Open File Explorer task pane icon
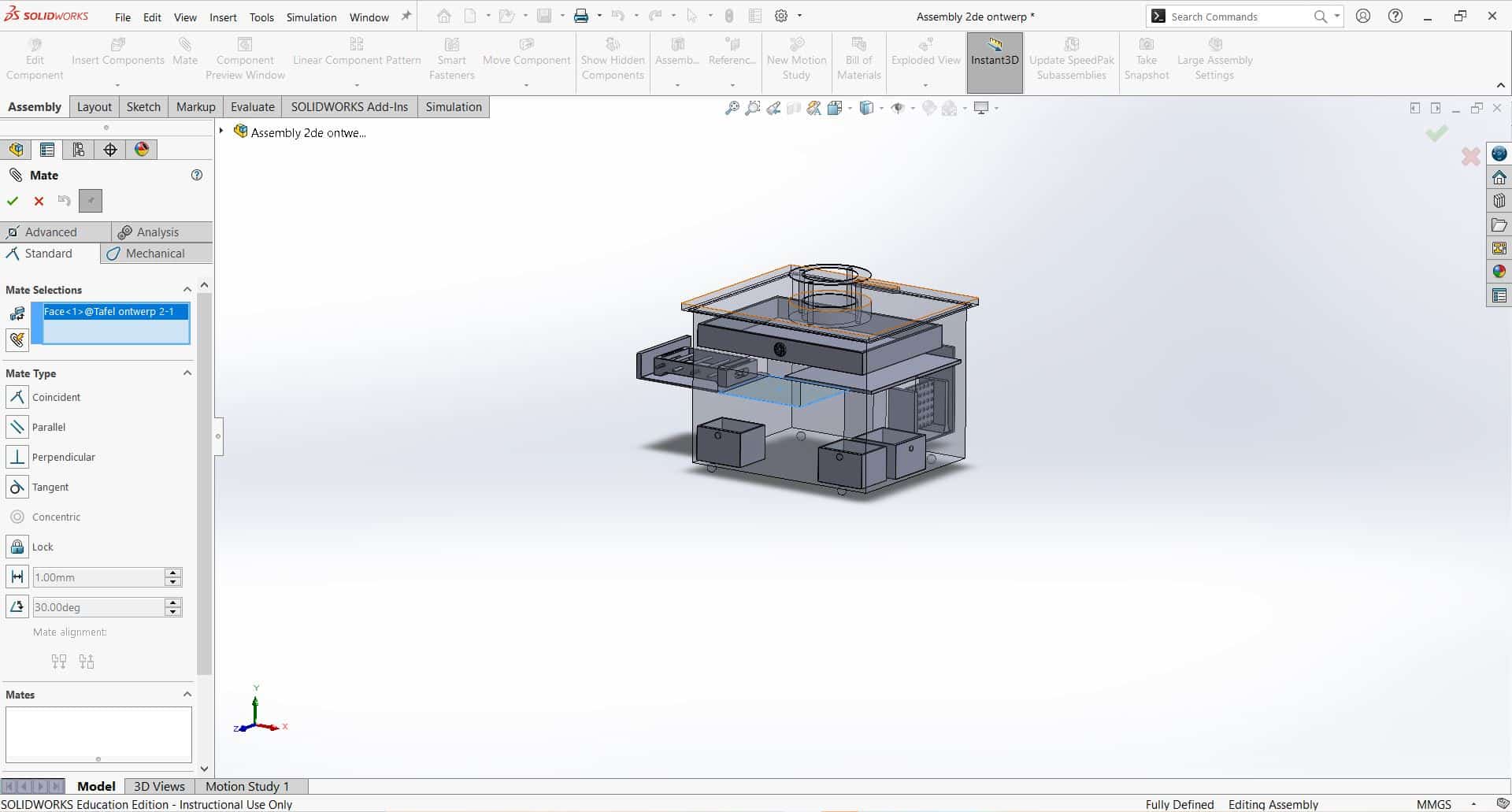This screenshot has height=812, width=1512. [x=1499, y=225]
